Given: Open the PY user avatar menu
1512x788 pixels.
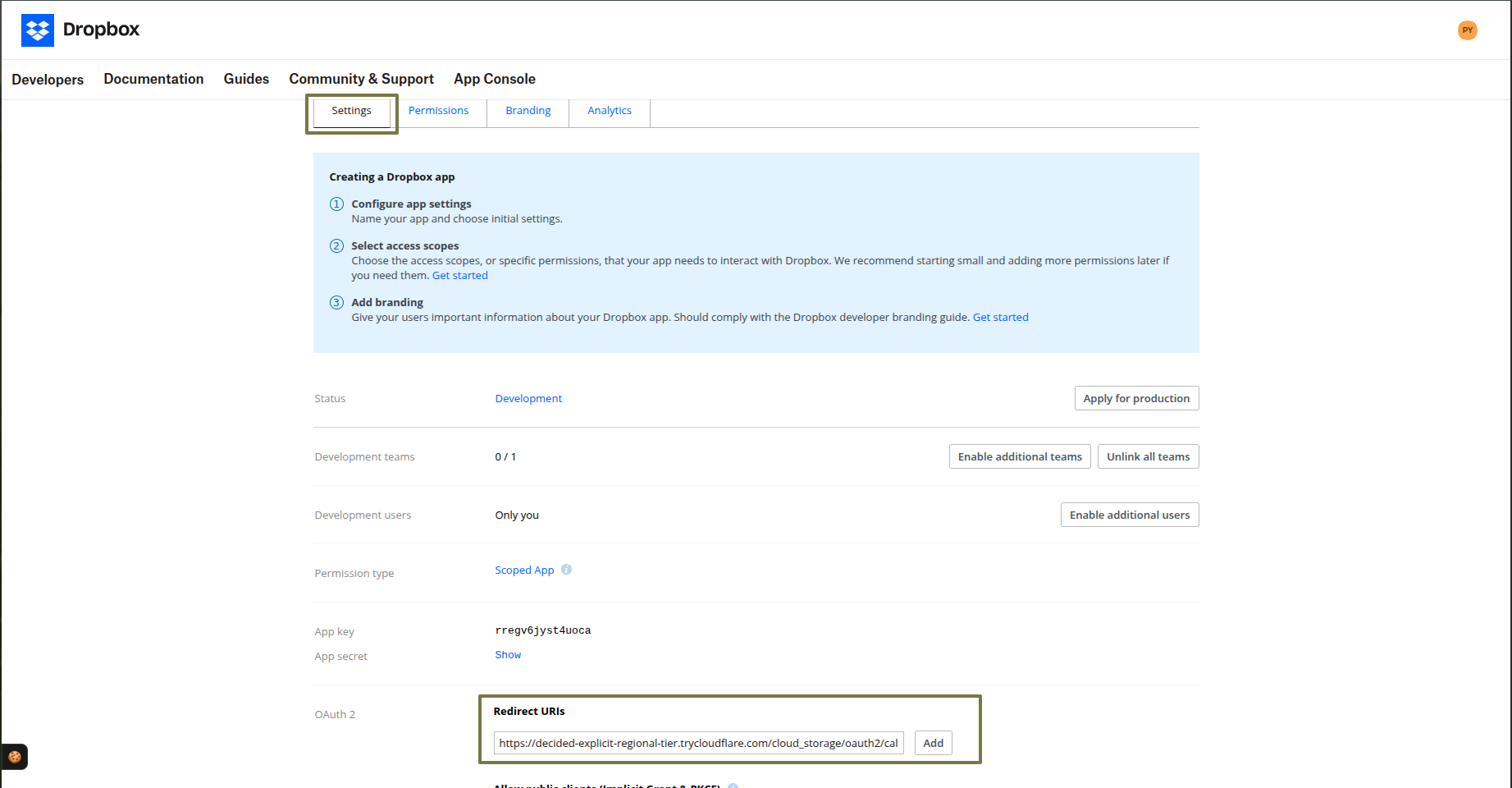Looking at the screenshot, I should click(x=1468, y=30).
